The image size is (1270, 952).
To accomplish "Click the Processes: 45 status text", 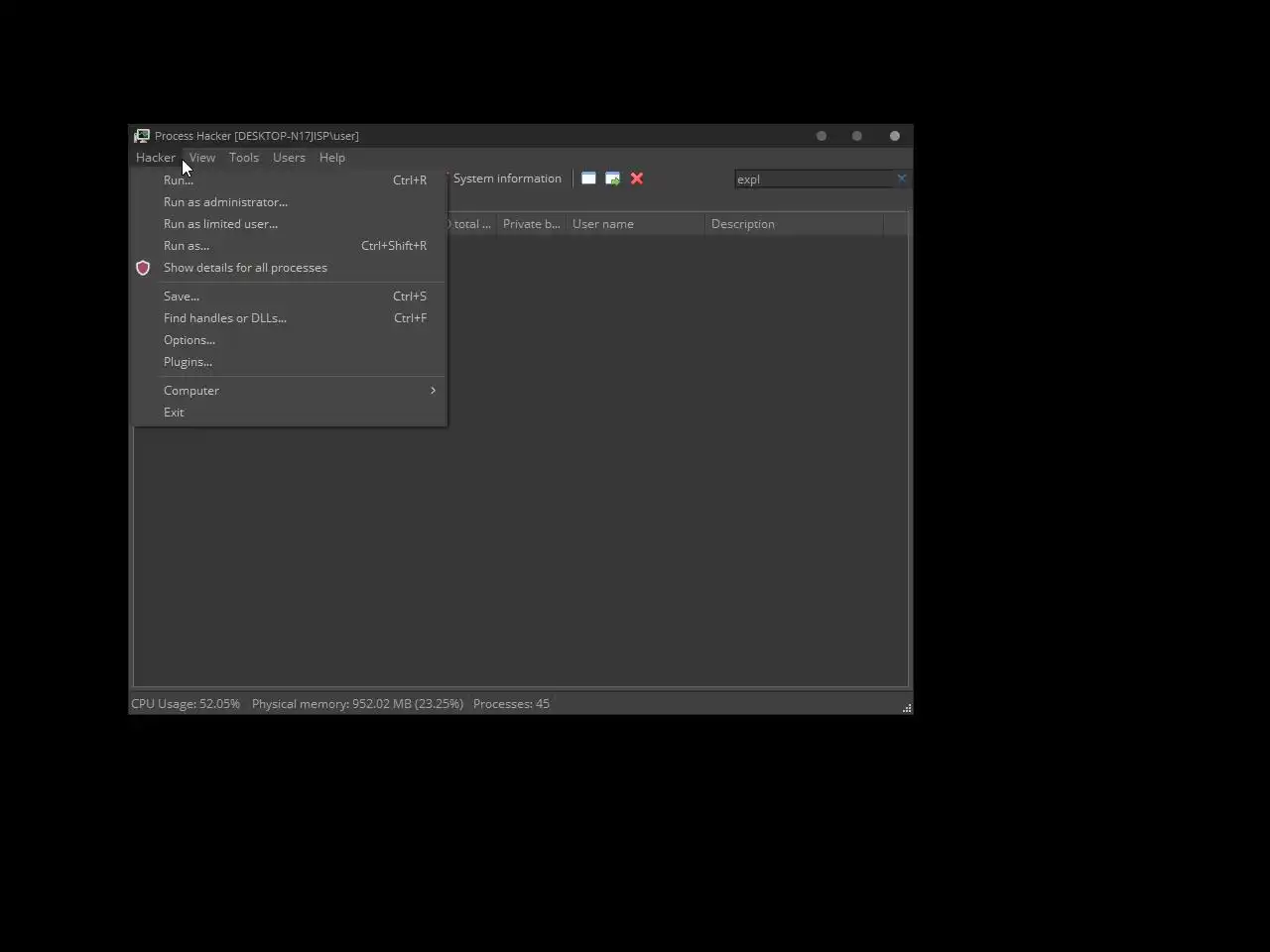I will click(x=511, y=704).
